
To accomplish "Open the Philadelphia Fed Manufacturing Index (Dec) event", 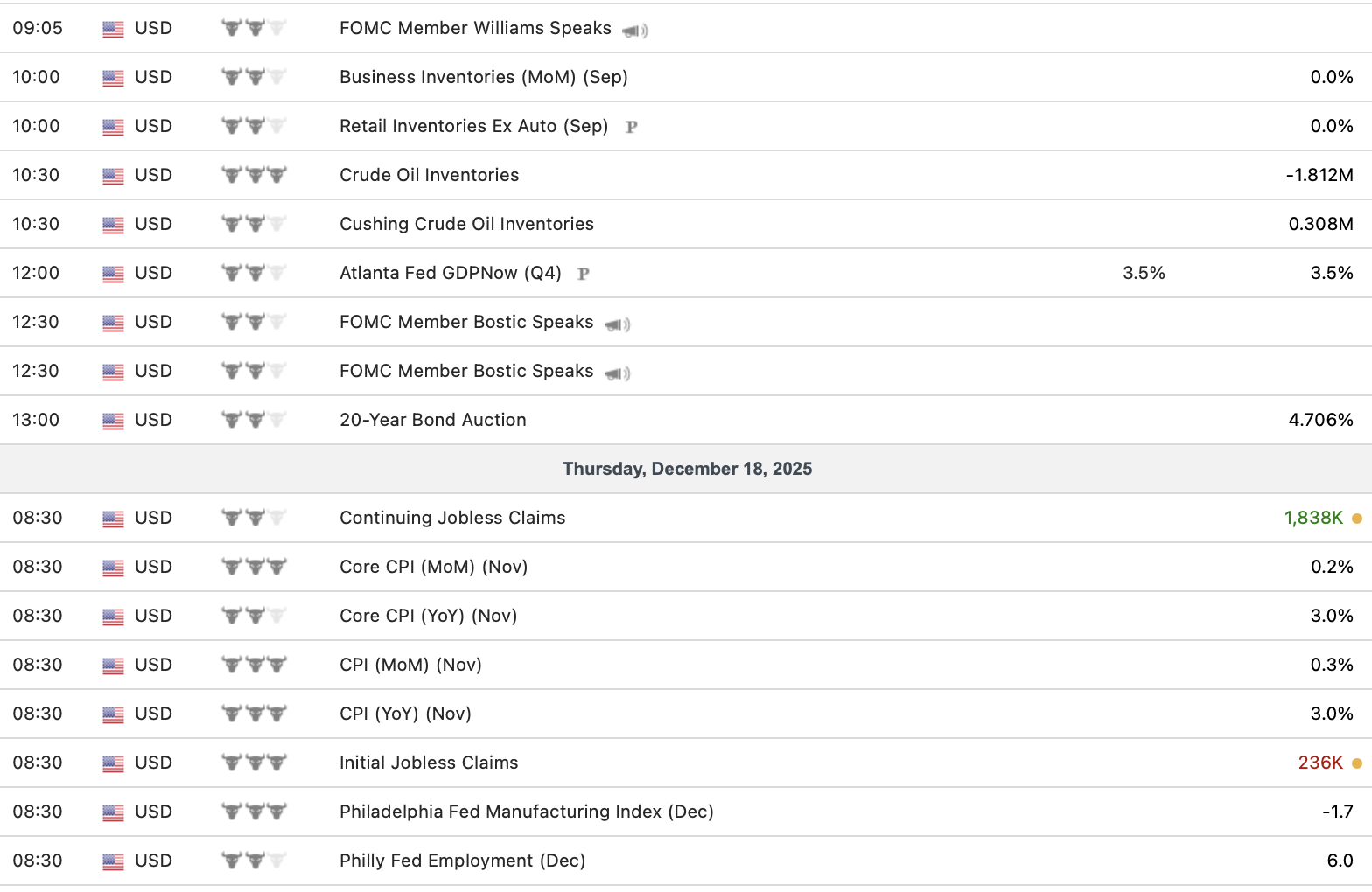I will point(526,812).
